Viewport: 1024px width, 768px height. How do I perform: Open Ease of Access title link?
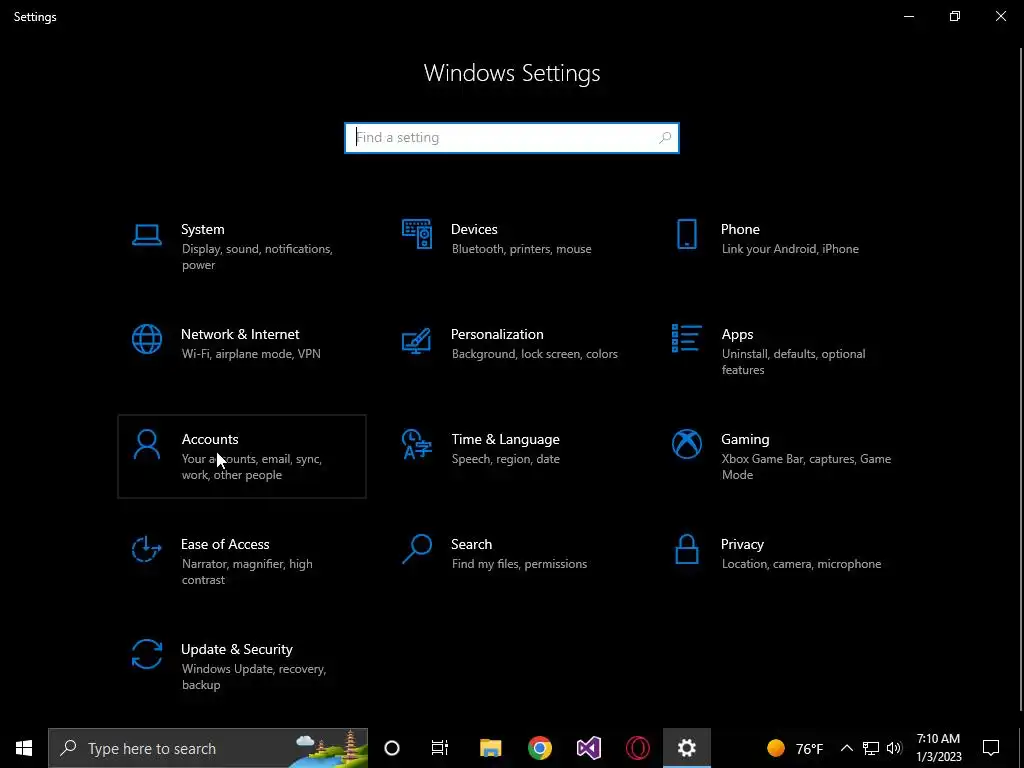point(225,544)
